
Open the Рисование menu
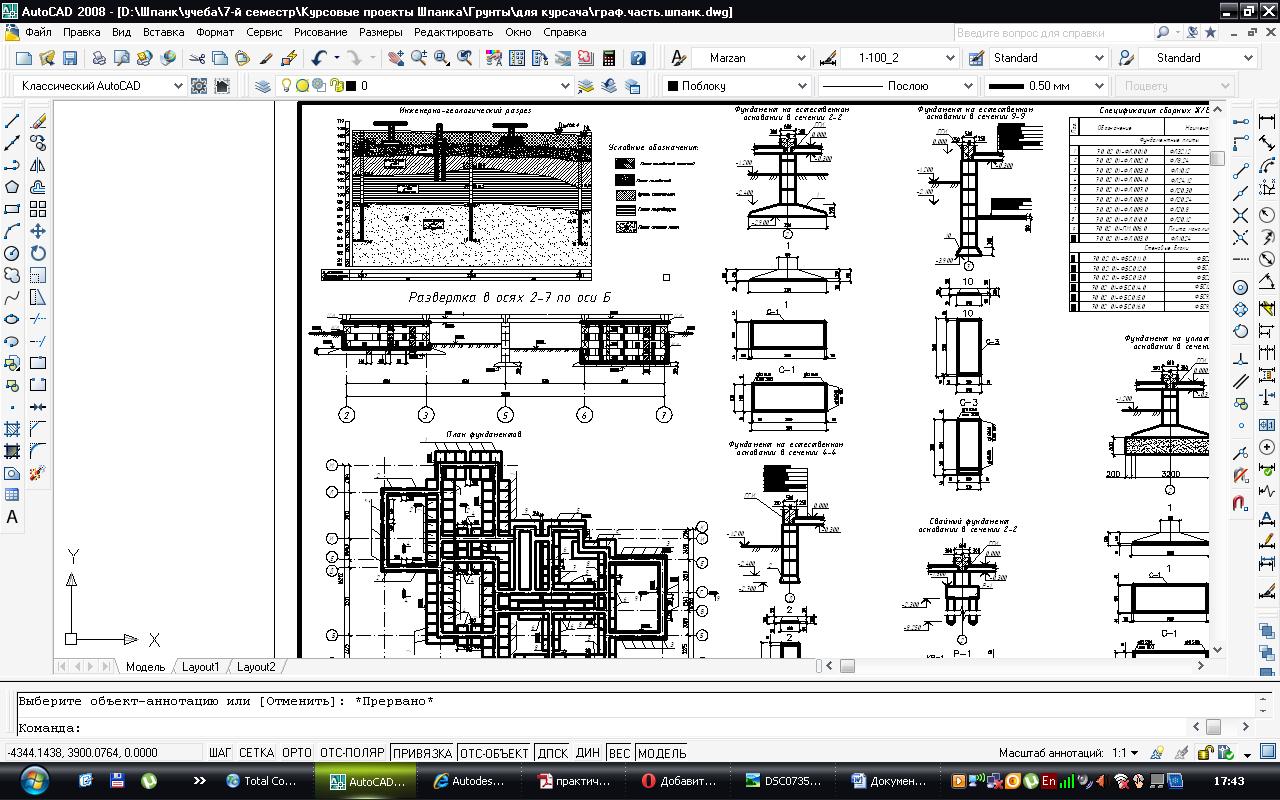pyautogui.click(x=320, y=32)
